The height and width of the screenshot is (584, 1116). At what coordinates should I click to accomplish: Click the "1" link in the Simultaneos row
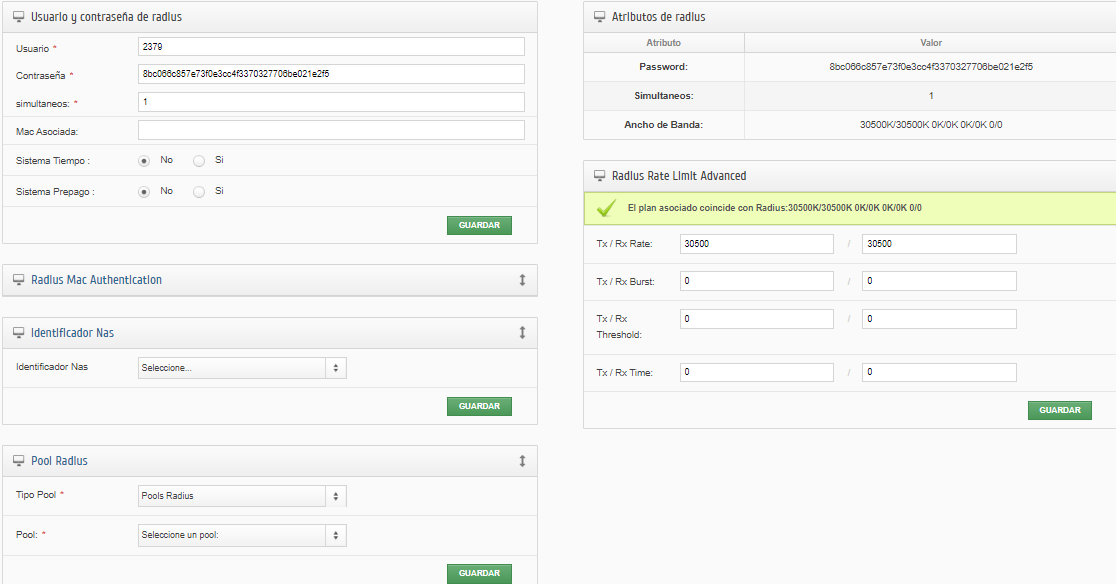[930, 94]
